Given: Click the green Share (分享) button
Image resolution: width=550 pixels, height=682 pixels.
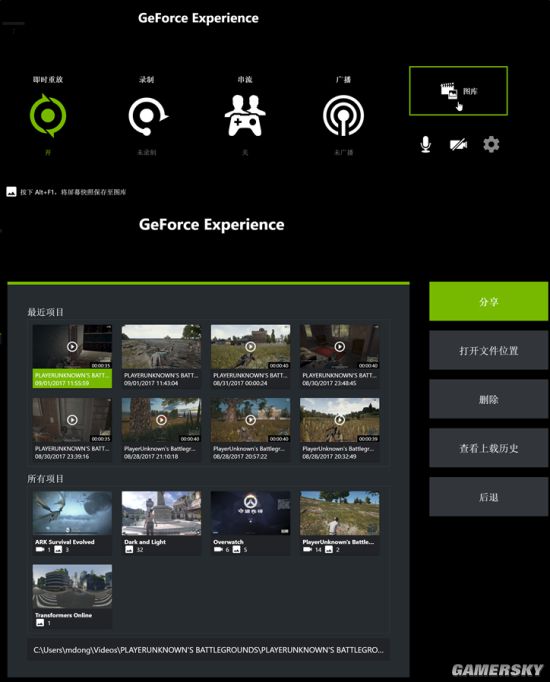Looking at the screenshot, I should [488, 301].
